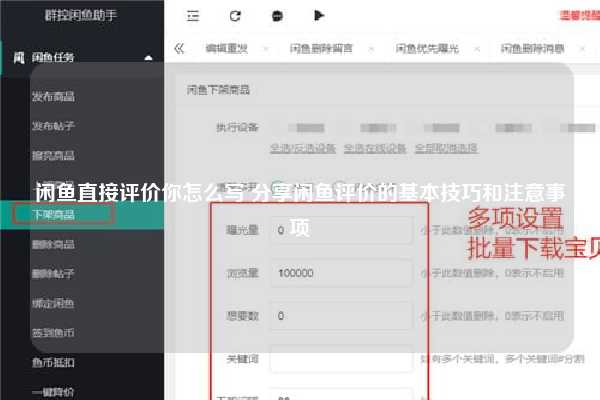Screen dimensions: 600x400
Task: Click the 全选/反选设备 link
Action: pos(303,148)
